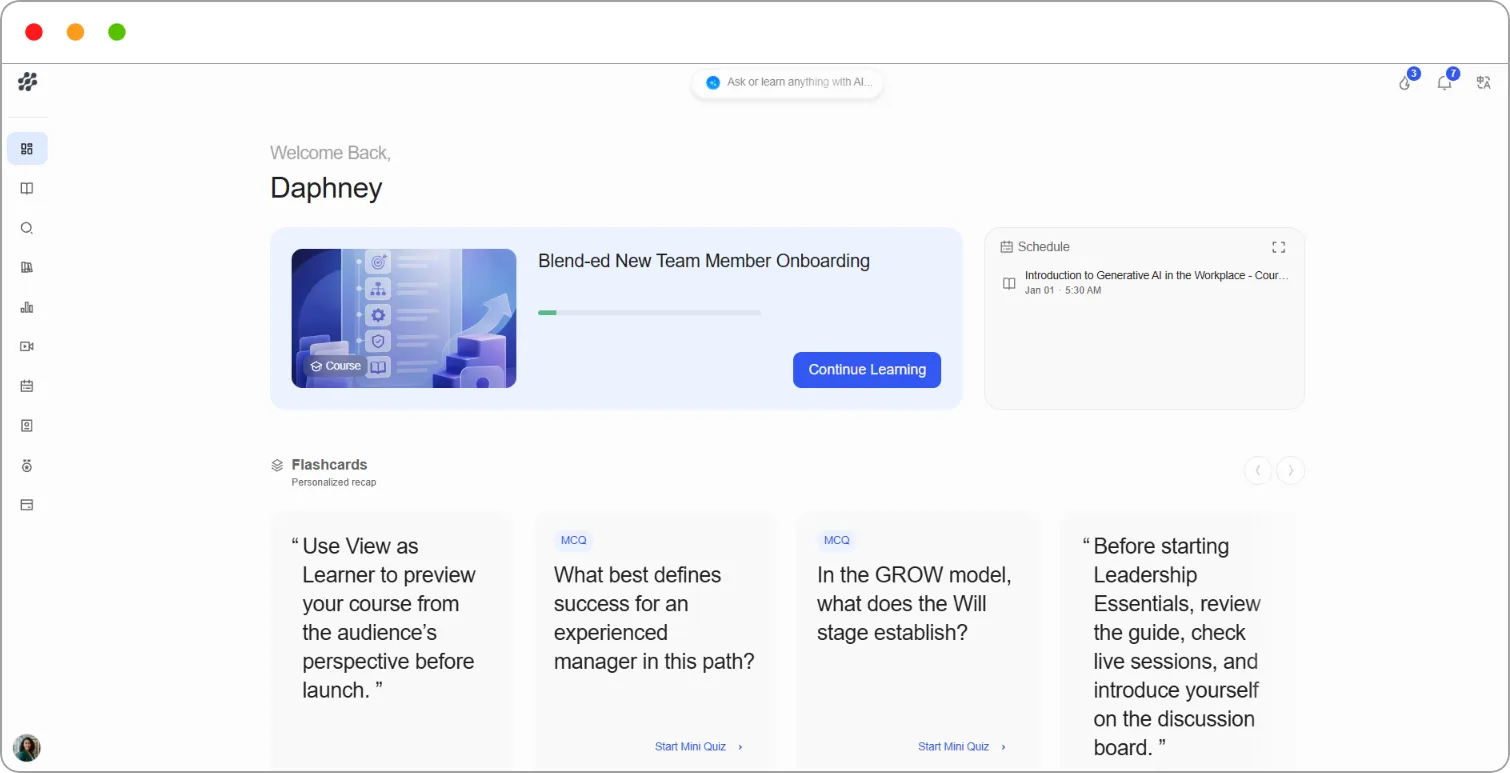Start Mini Quiz for experienced manager question
1510x773 pixels.
point(699,747)
